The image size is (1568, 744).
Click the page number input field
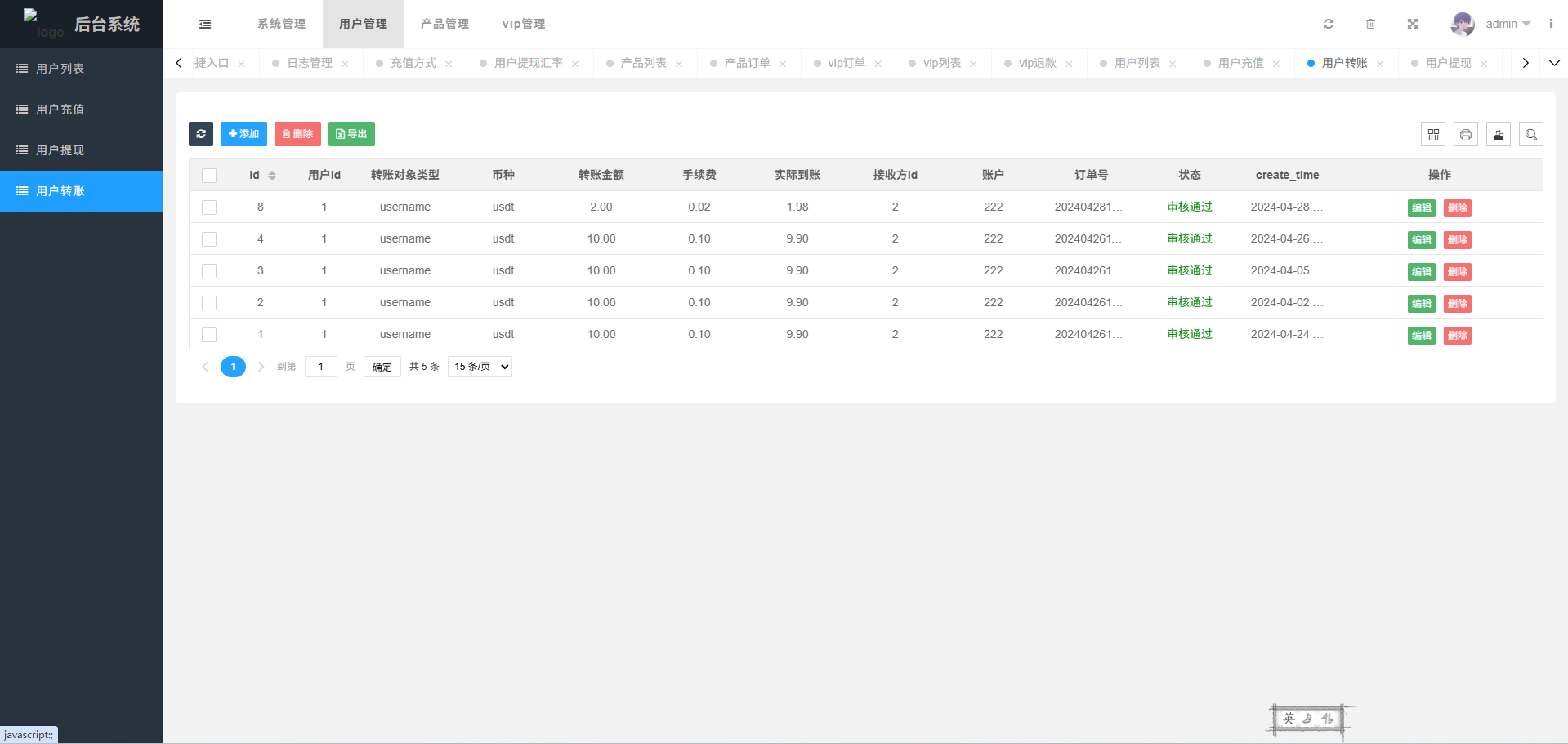(x=321, y=367)
